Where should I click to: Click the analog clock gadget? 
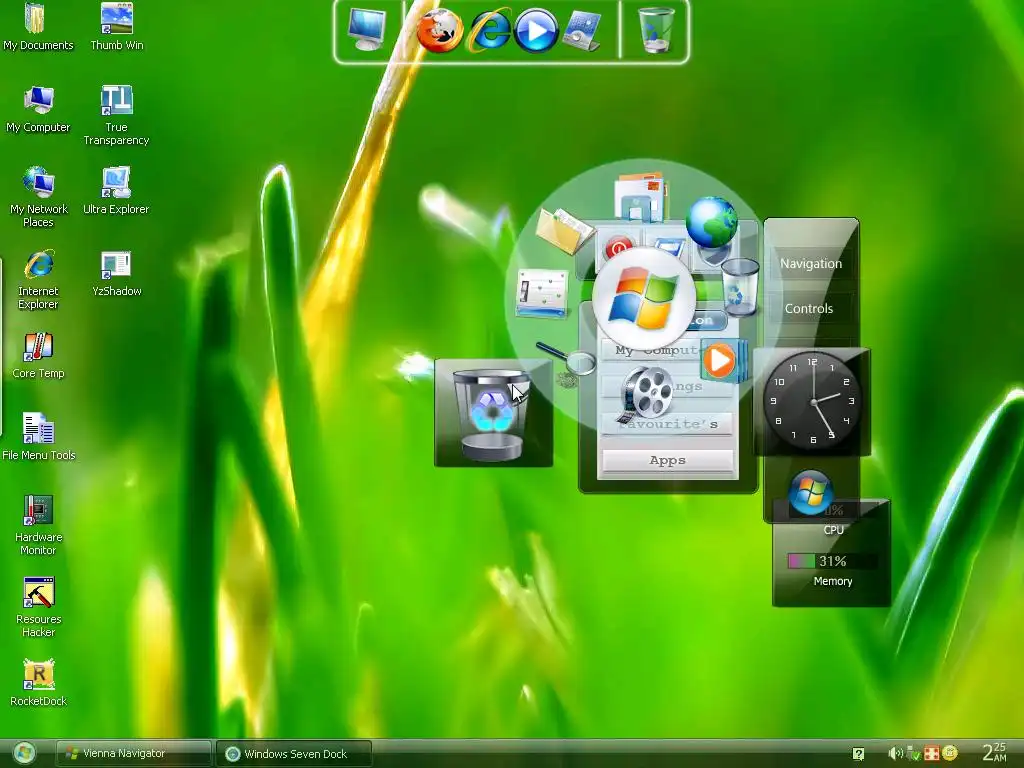coord(813,400)
